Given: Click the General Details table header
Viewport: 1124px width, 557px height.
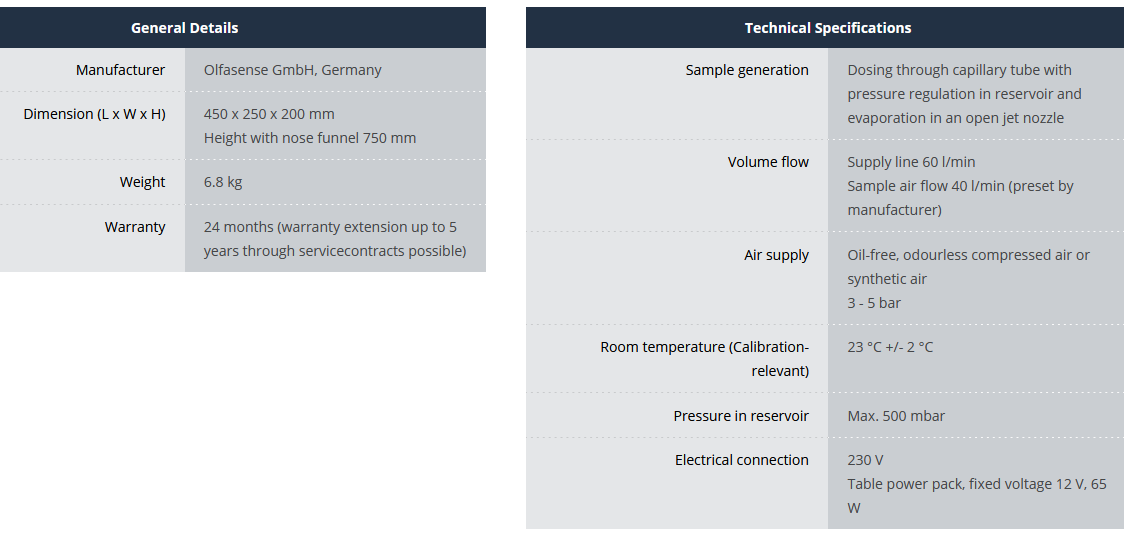Looking at the screenshot, I should [185, 28].
